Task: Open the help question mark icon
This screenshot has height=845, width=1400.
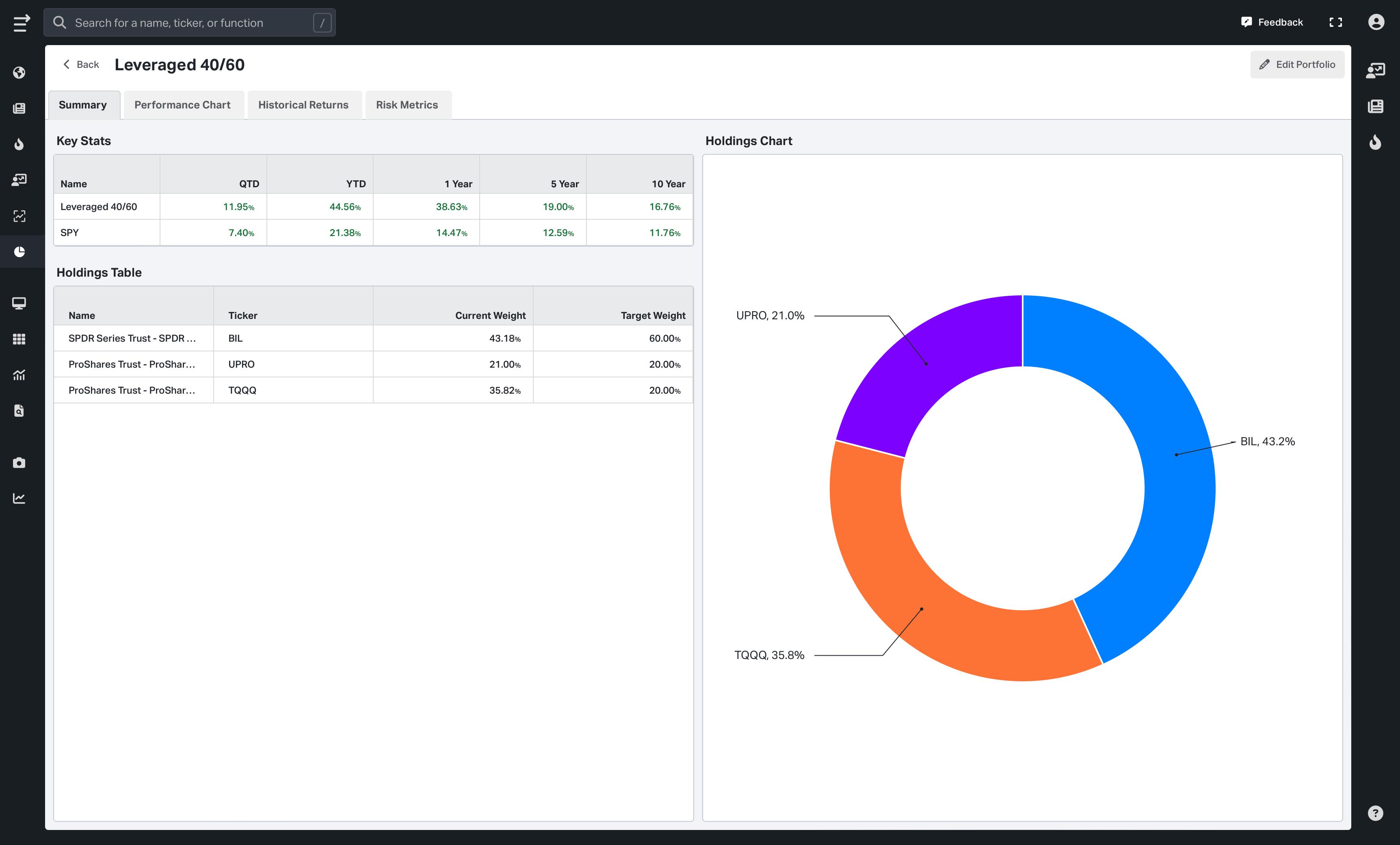Action: point(1376,813)
